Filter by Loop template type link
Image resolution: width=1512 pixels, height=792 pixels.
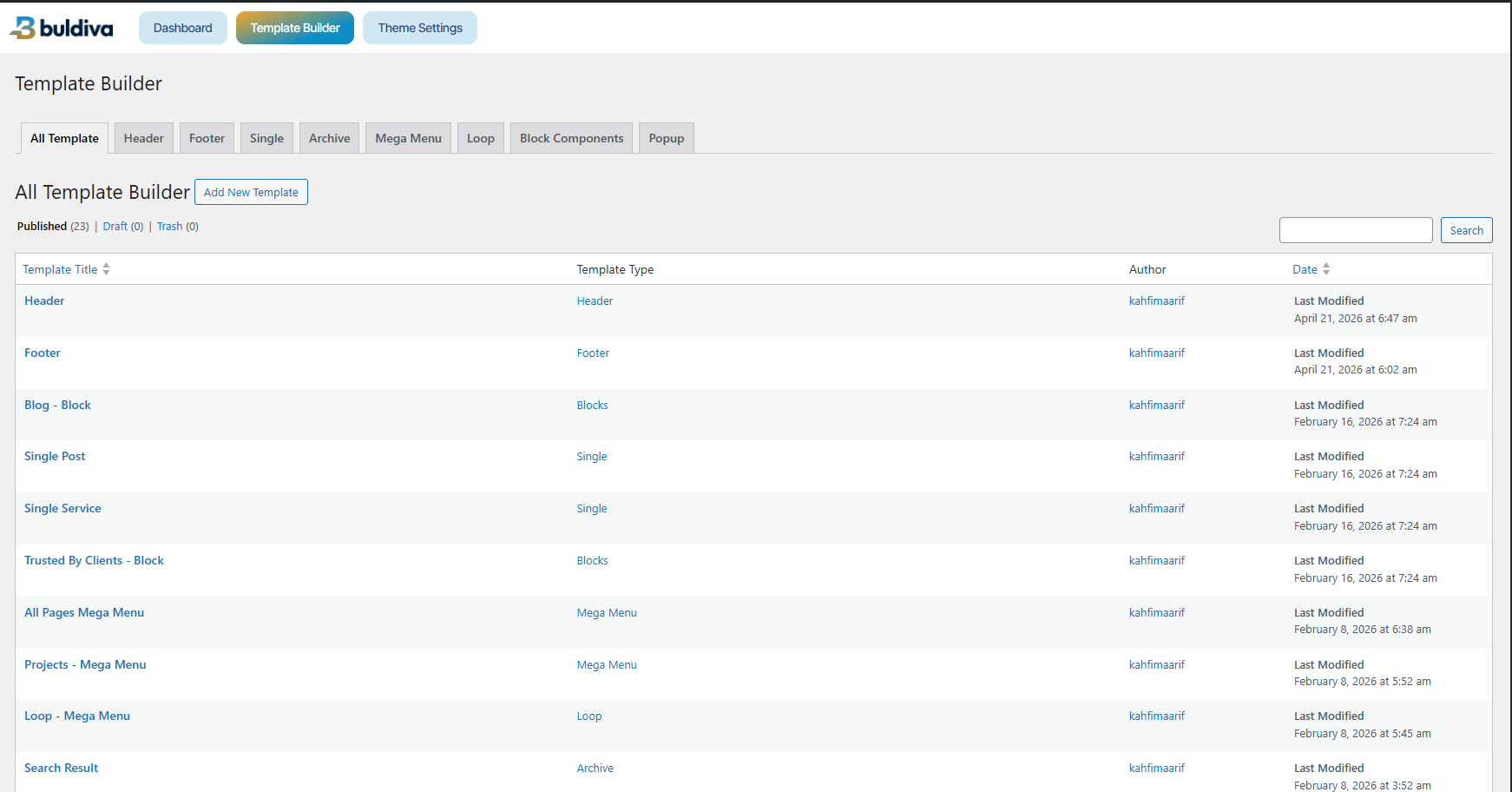point(588,716)
